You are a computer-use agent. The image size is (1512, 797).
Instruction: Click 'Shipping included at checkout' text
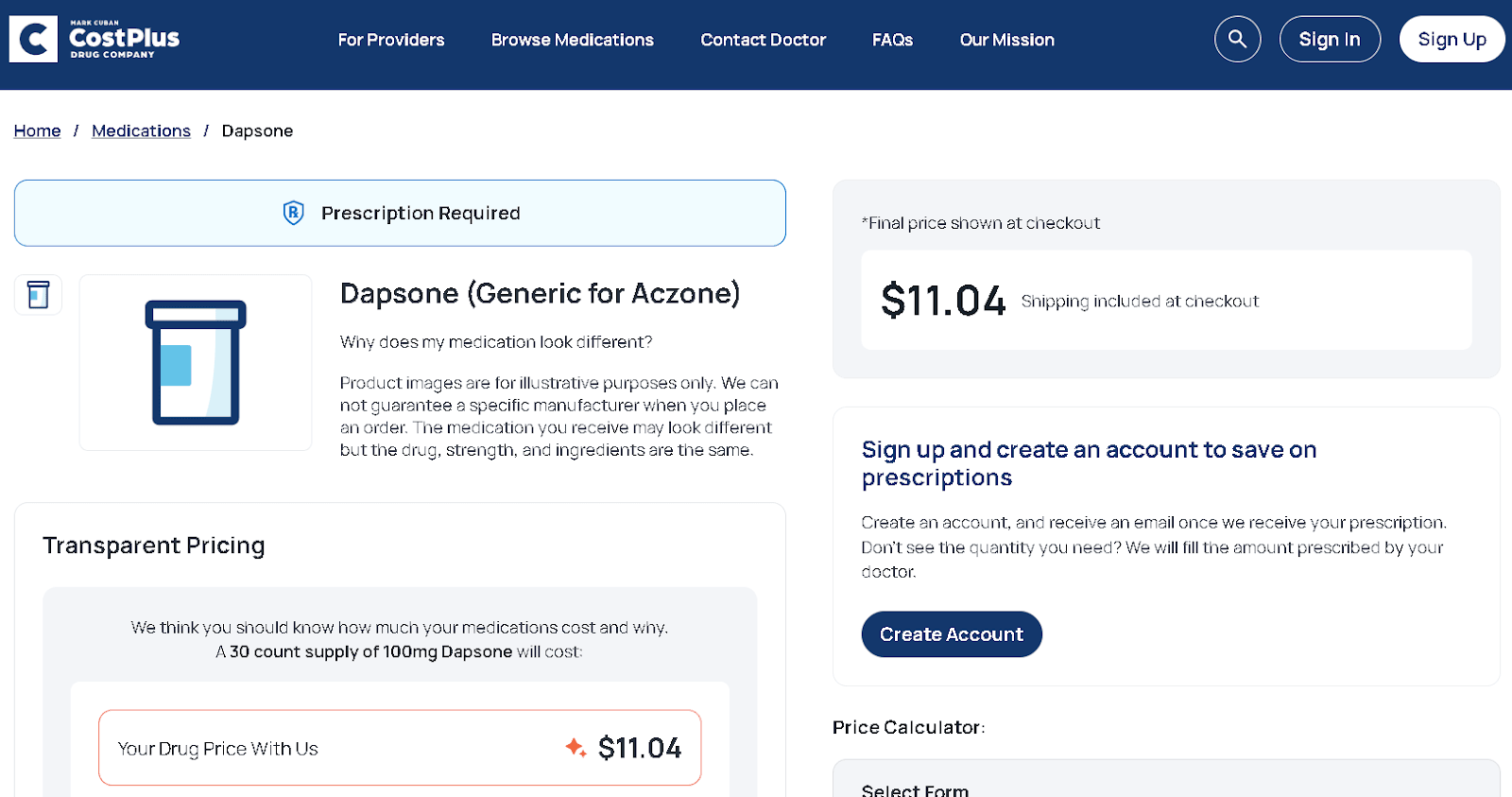point(1140,301)
